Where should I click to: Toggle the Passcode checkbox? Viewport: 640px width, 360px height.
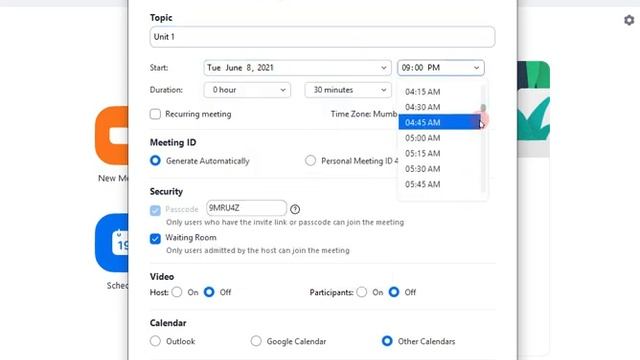(x=155, y=210)
